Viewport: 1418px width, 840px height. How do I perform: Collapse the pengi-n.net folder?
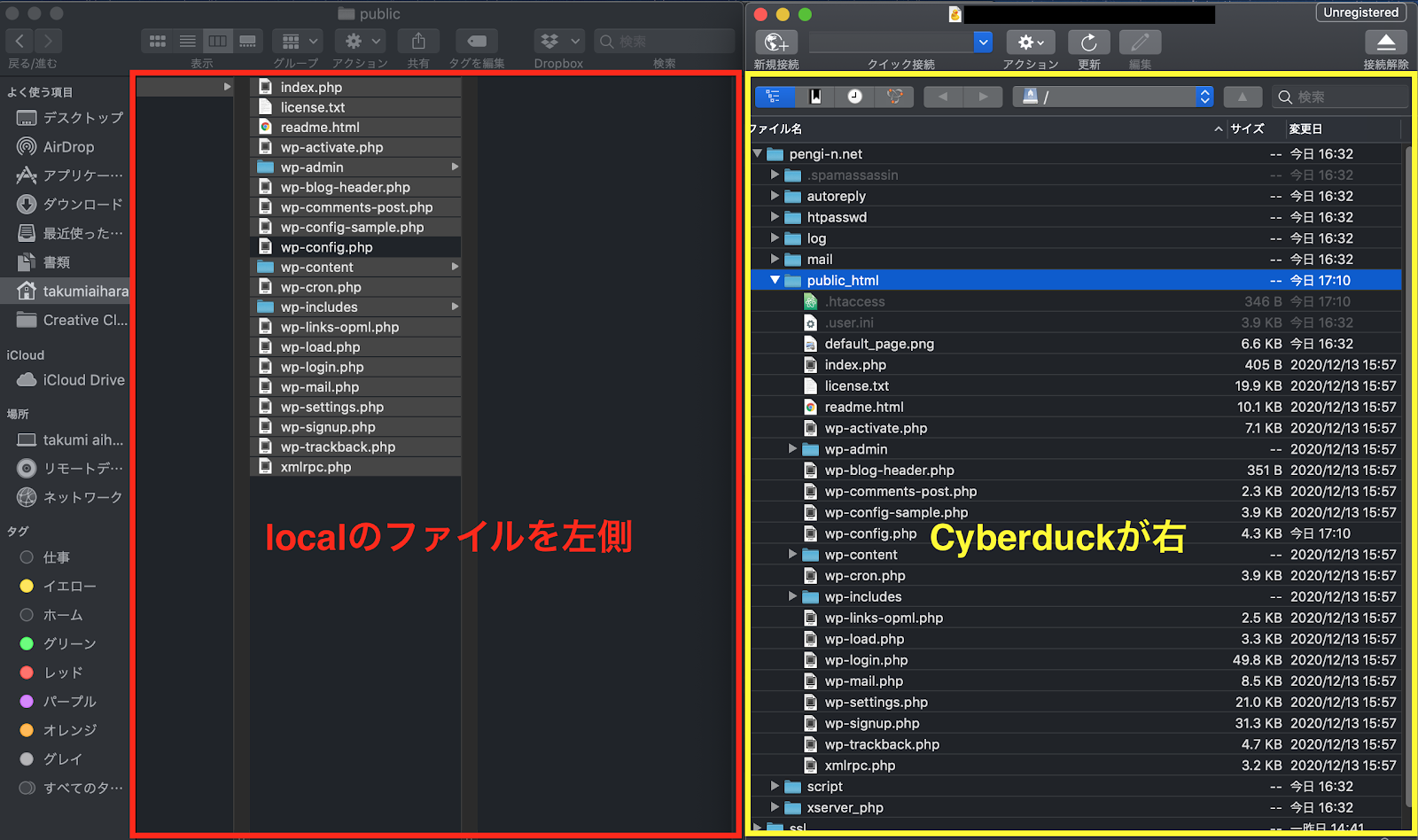coord(758,153)
